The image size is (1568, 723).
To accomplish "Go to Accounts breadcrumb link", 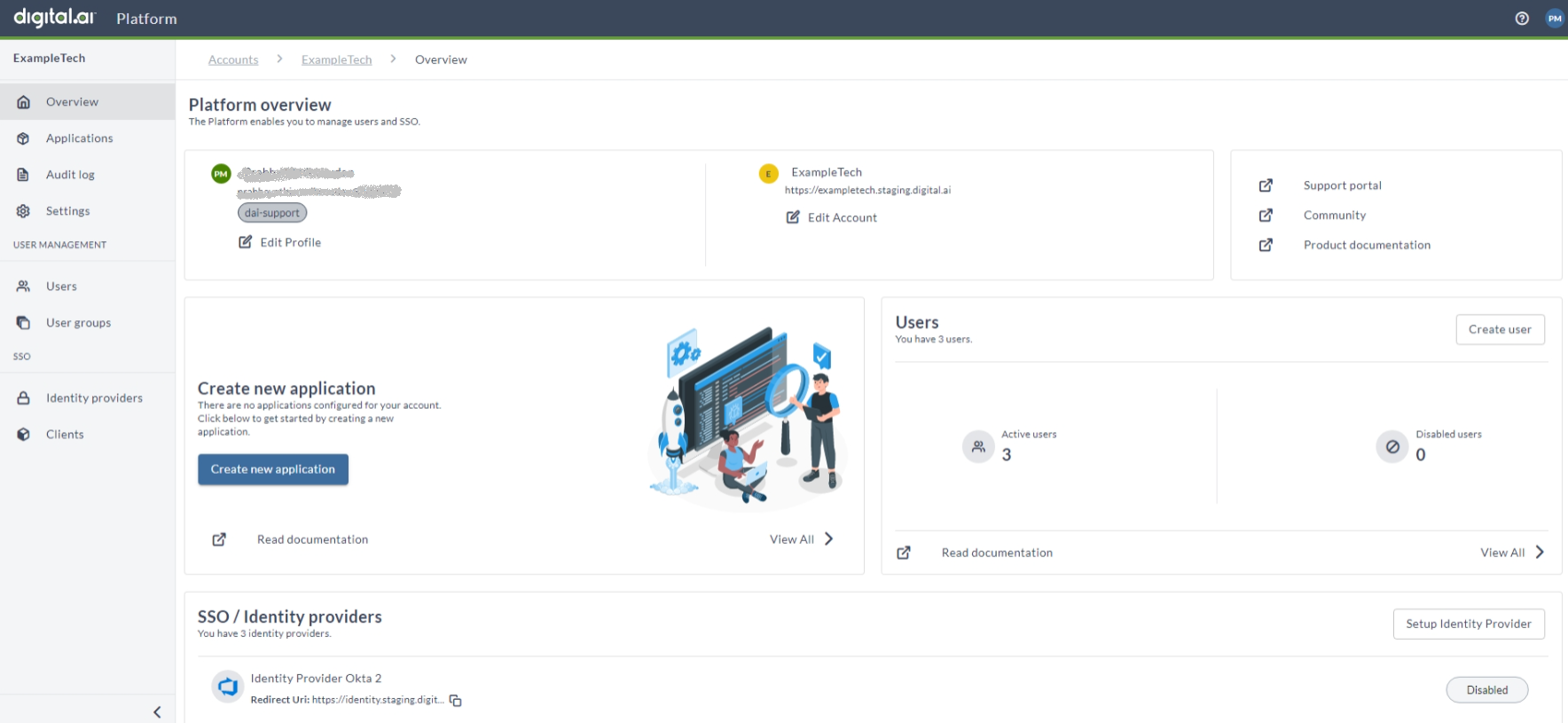I will pos(233,59).
